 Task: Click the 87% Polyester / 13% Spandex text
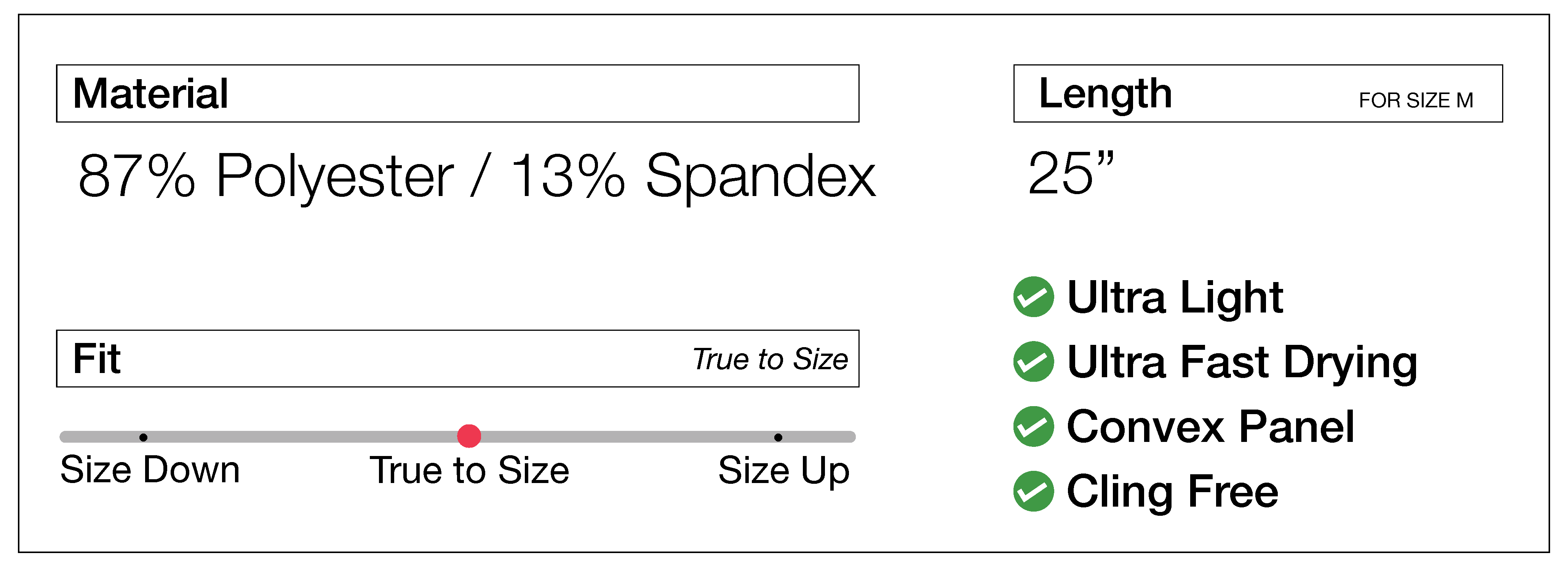476,176
